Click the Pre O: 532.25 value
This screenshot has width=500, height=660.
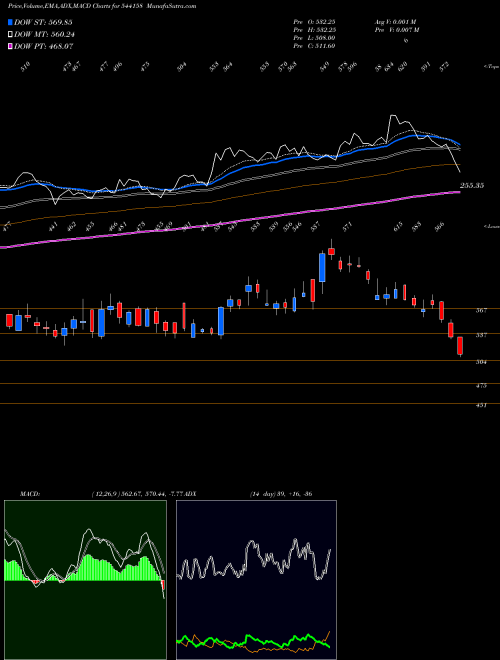[314, 22]
